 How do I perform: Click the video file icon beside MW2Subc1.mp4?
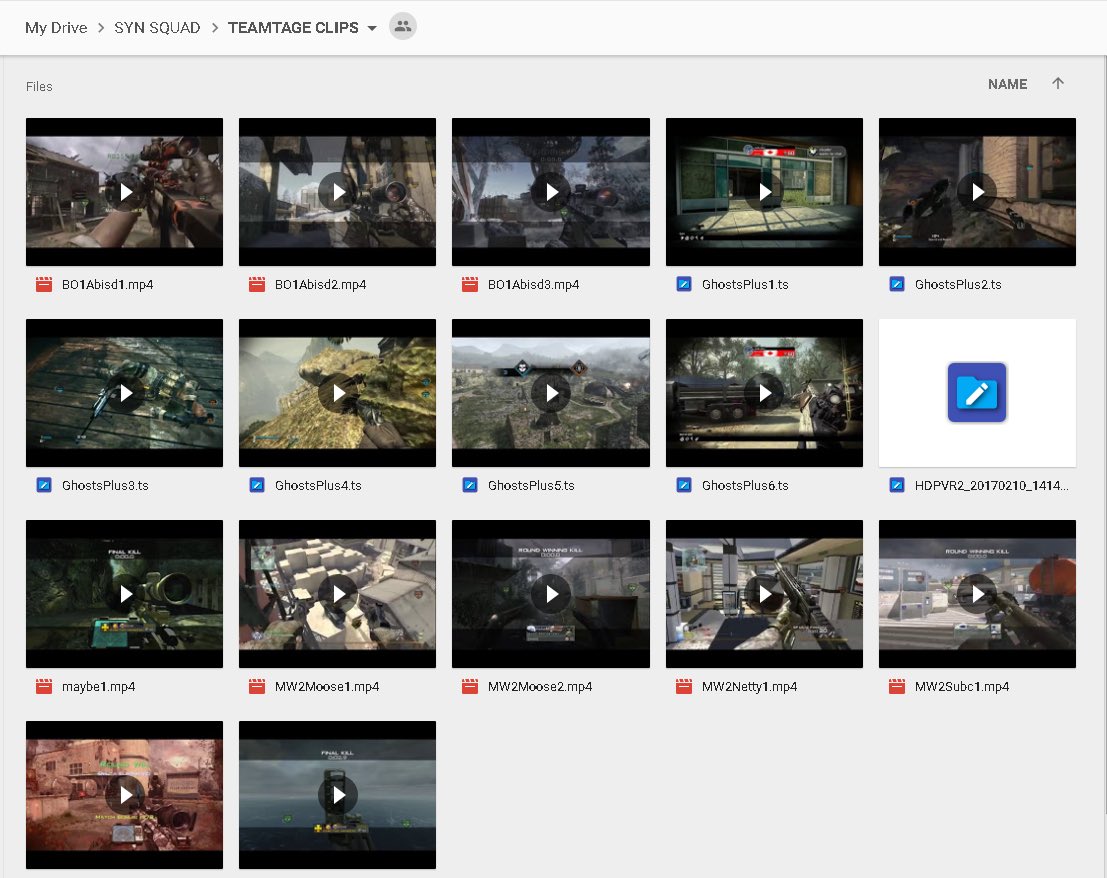897,686
